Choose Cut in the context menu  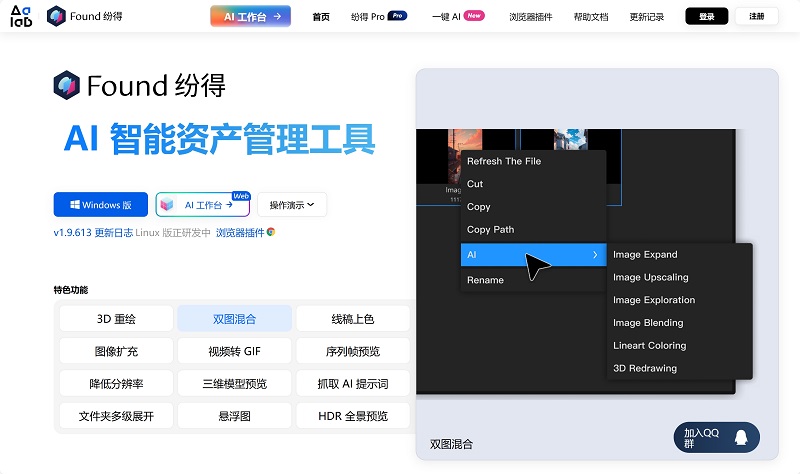tap(533, 184)
